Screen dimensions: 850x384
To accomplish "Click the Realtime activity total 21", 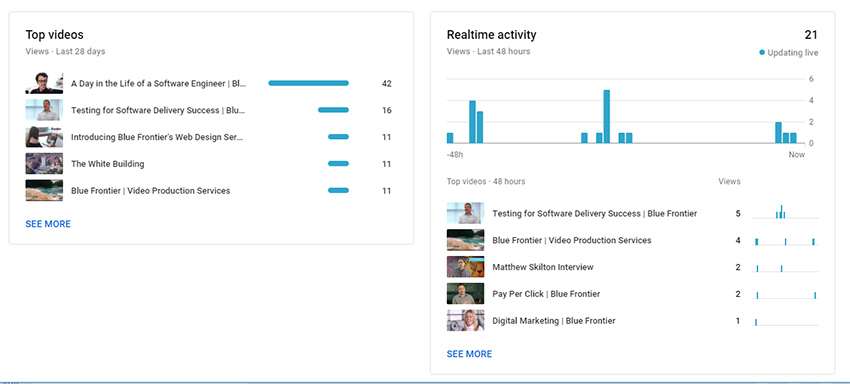I will click(x=811, y=35).
